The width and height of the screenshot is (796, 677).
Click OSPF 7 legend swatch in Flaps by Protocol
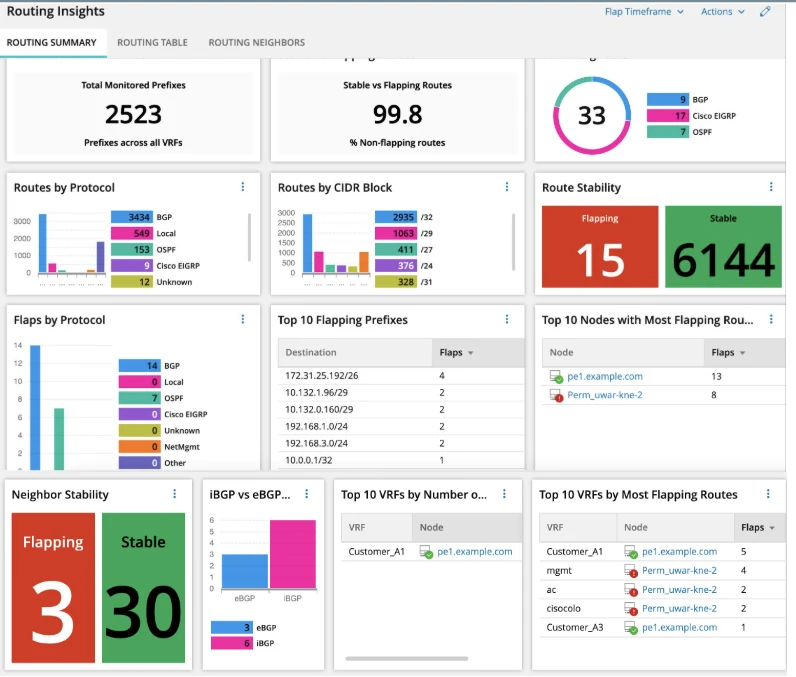click(140, 398)
